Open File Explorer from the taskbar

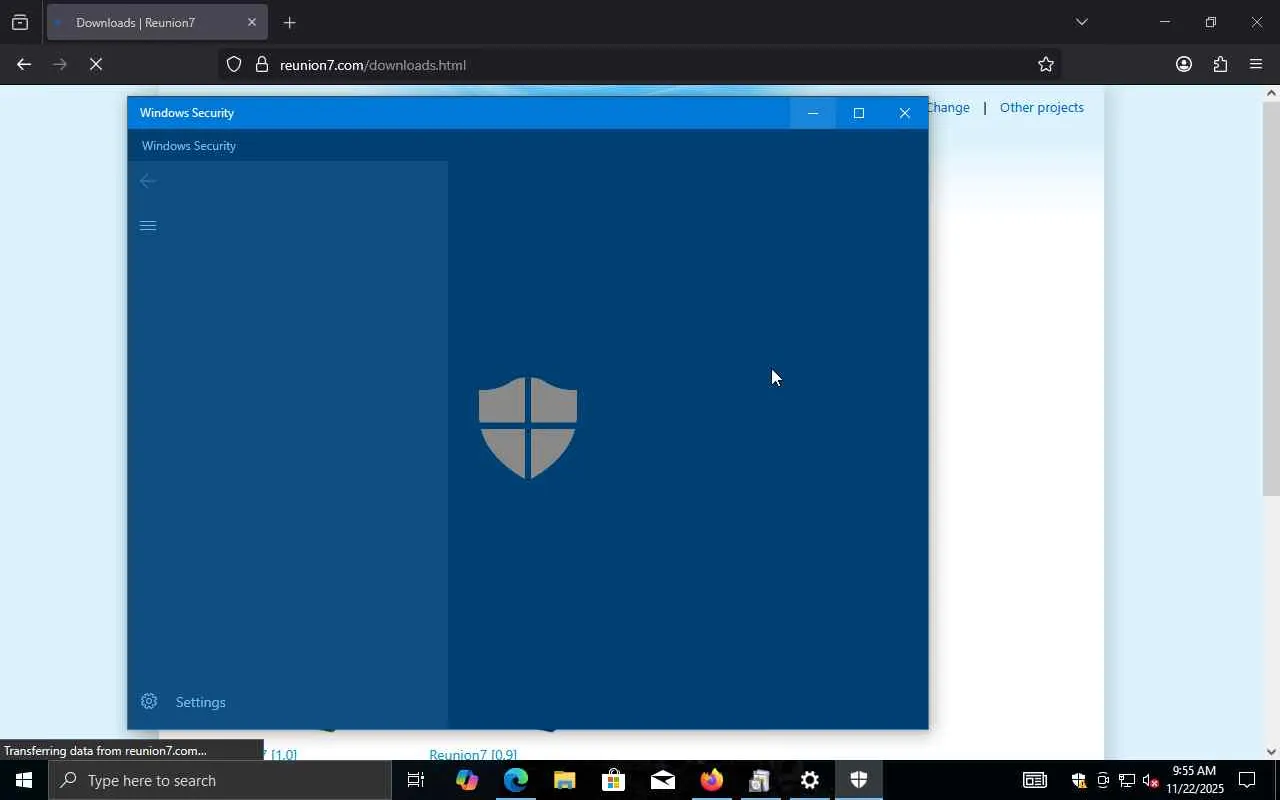point(564,780)
